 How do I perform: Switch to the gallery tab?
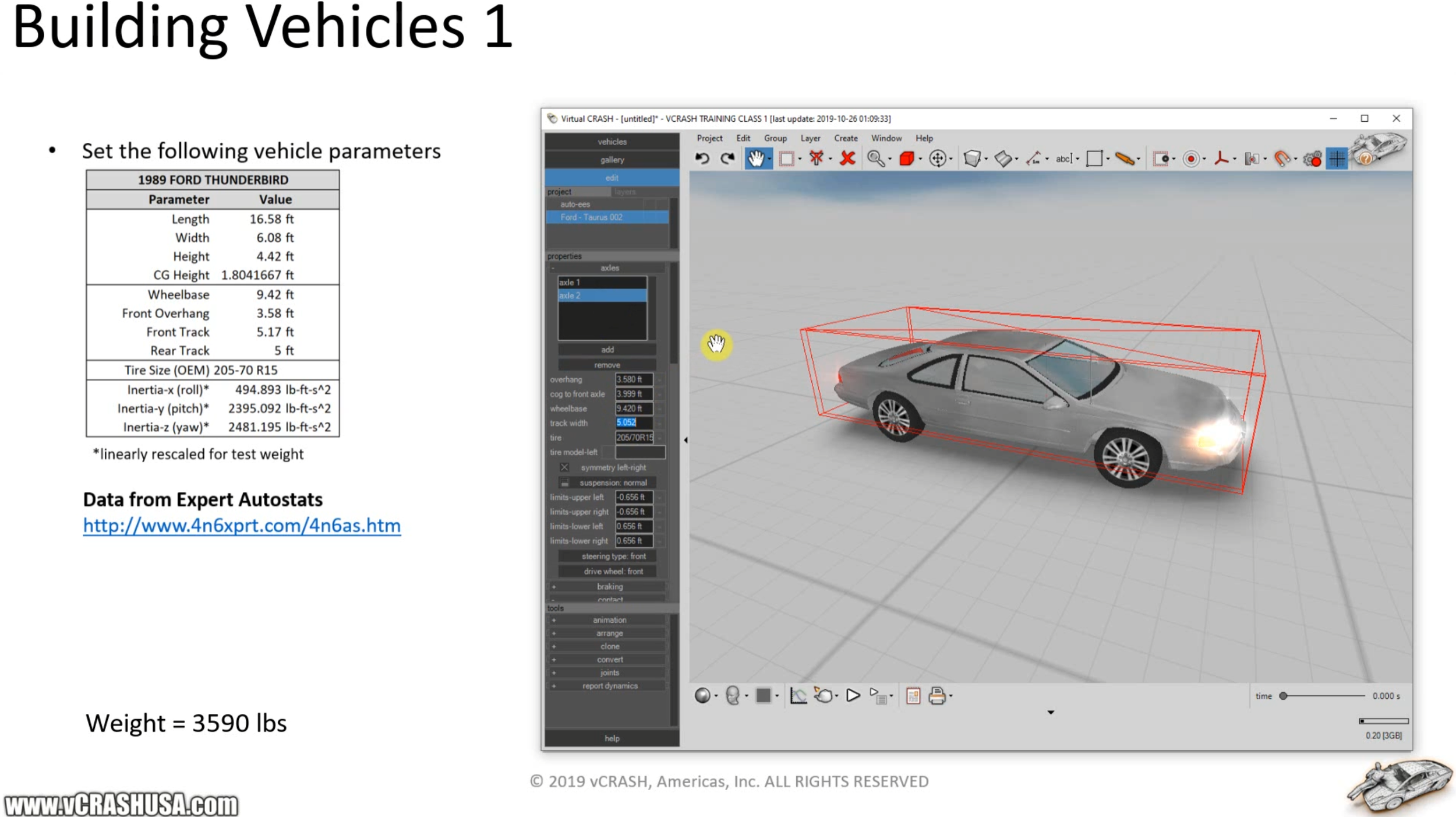click(x=612, y=160)
